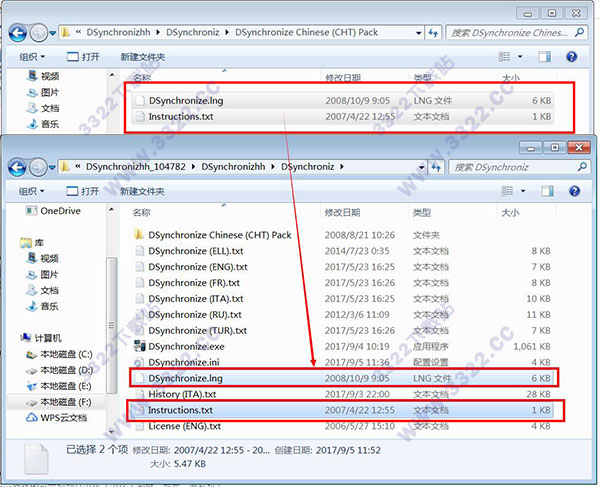The height and width of the screenshot is (487, 600).
Task: Open 文档 library in front window sidebar
Action: pos(43,290)
